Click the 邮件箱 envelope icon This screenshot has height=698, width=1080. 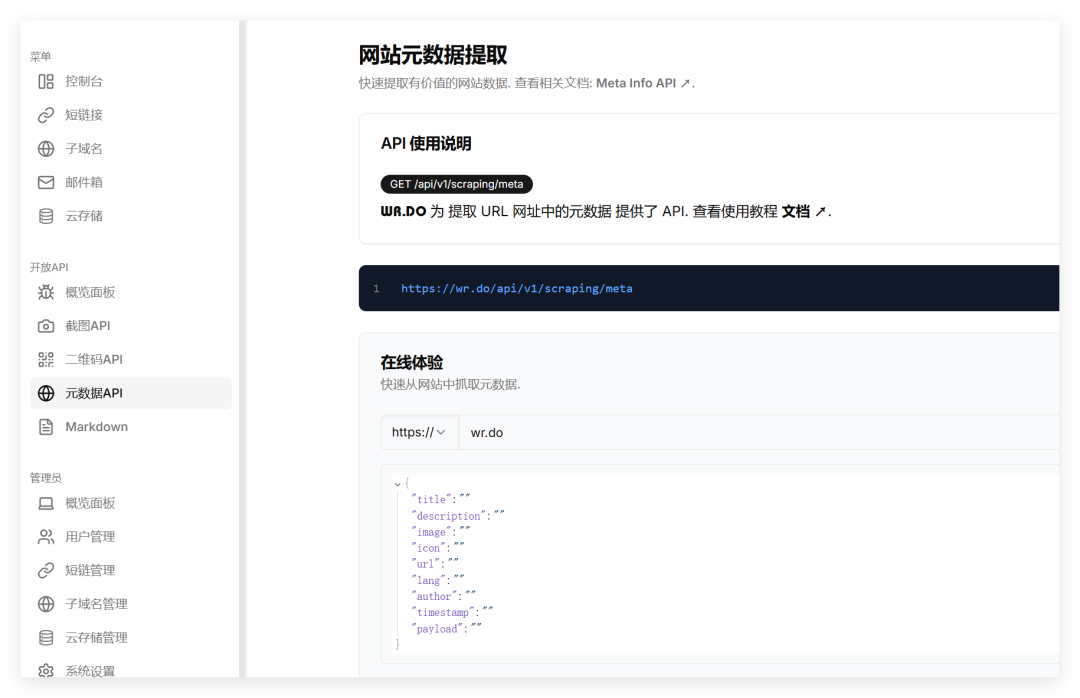(x=46, y=183)
